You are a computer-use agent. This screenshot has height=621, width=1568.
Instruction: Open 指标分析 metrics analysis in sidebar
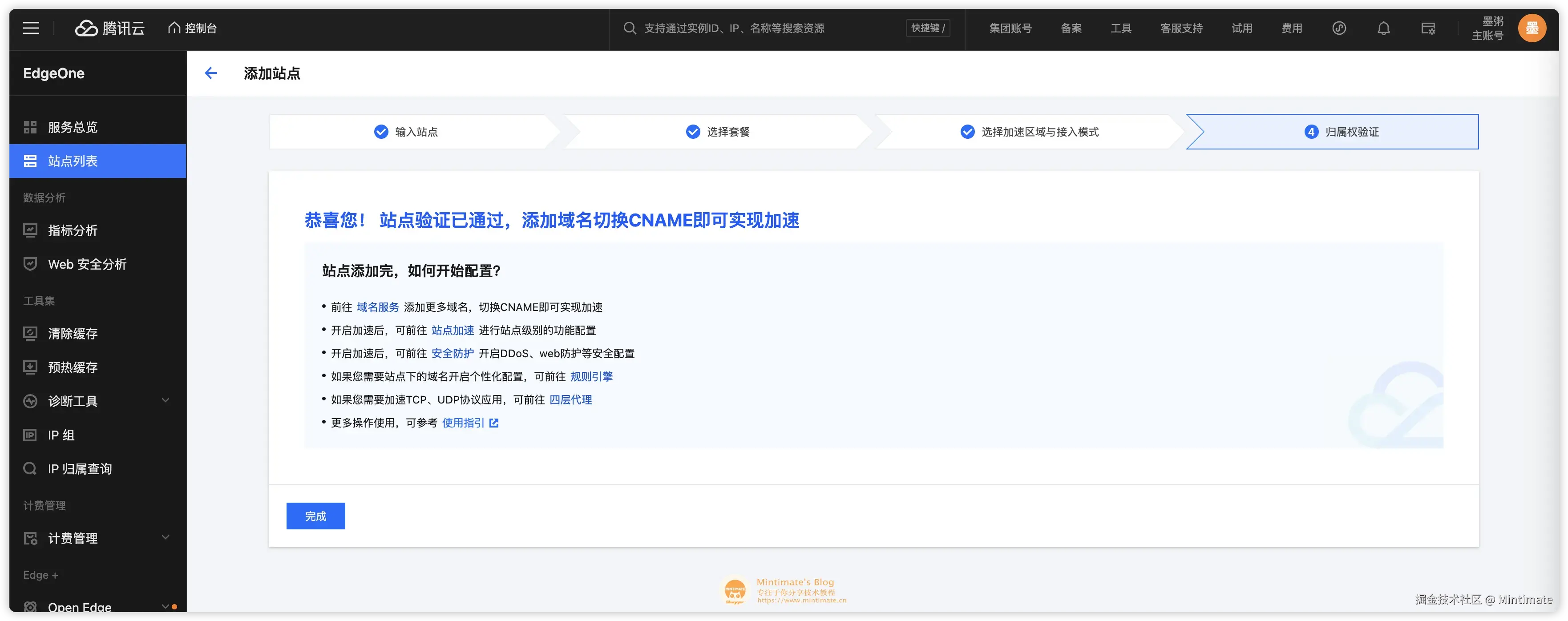(x=30, y=230)
